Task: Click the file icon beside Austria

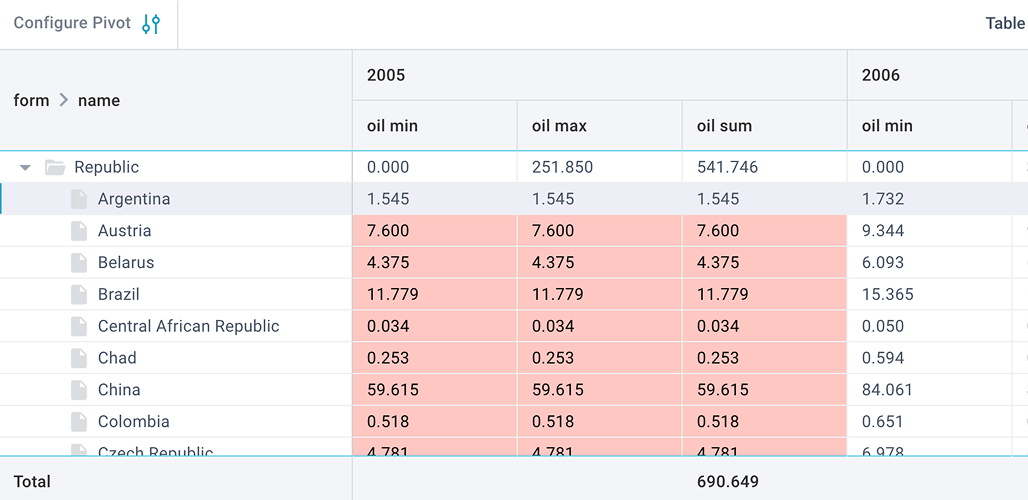Action: [x=79, y=231]
